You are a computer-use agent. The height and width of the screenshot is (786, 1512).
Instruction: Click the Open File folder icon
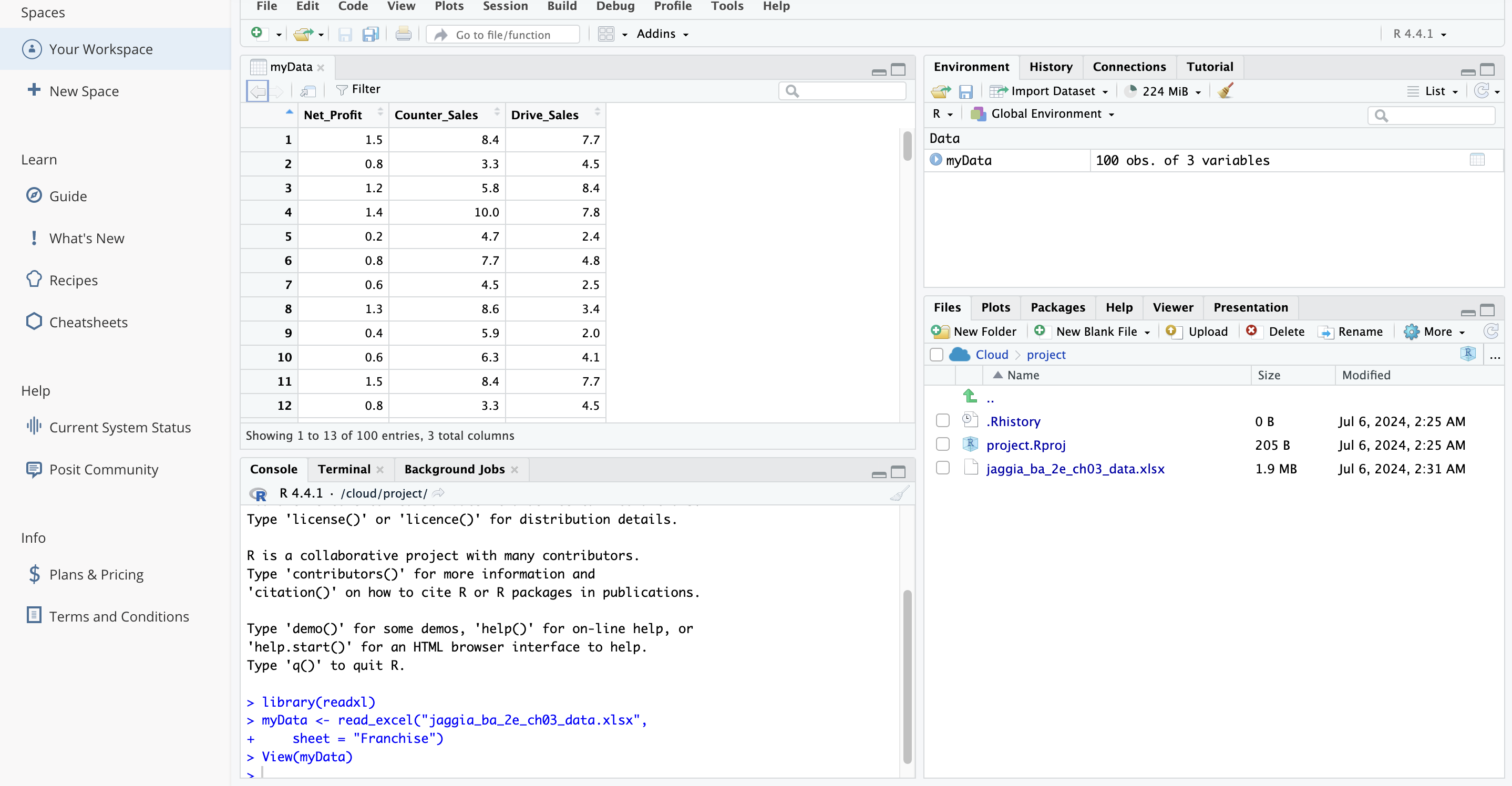click(x=303, y=34)
